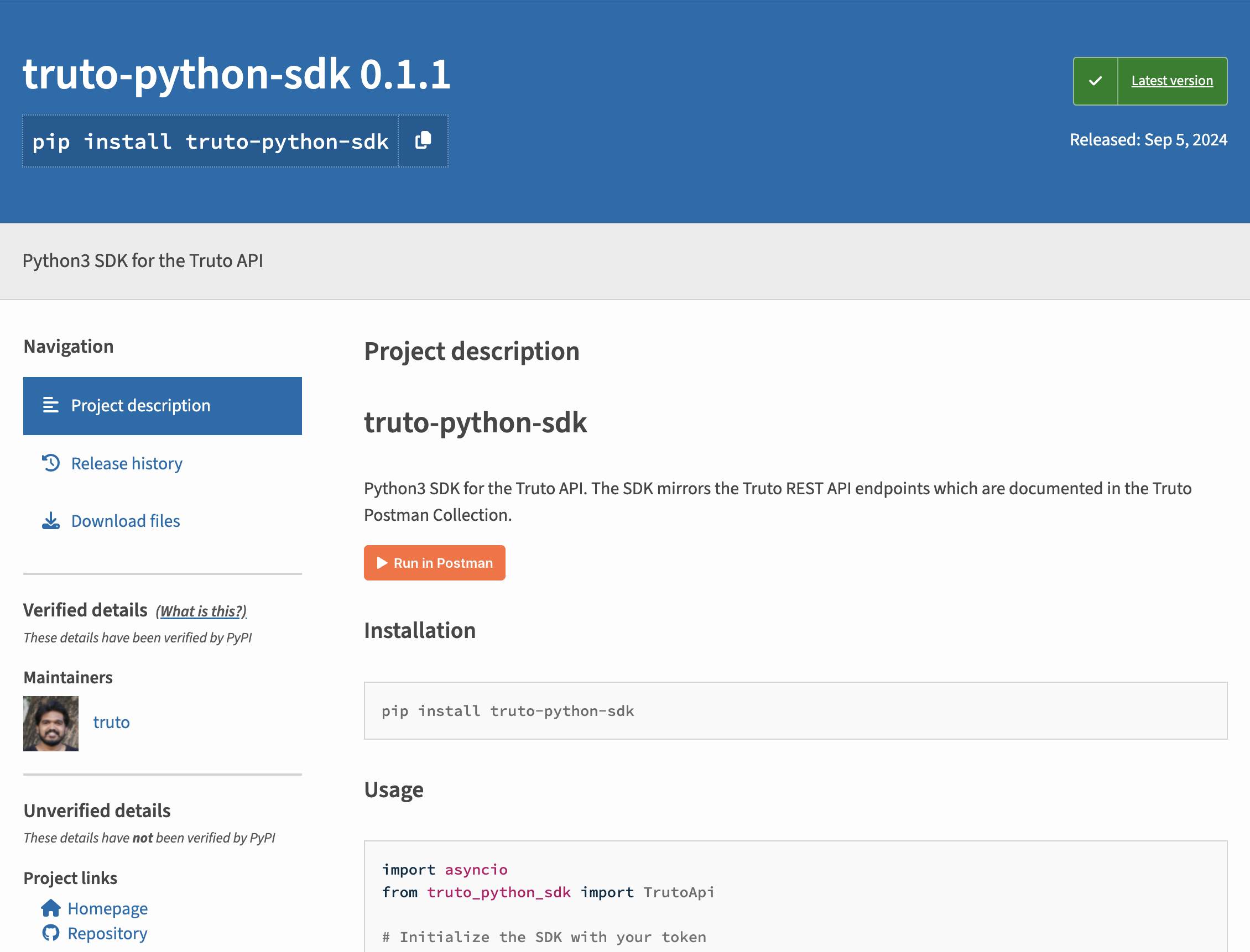The image size is (1250, 952).
Task: Open the Release history tab
Action: [127, 463]
